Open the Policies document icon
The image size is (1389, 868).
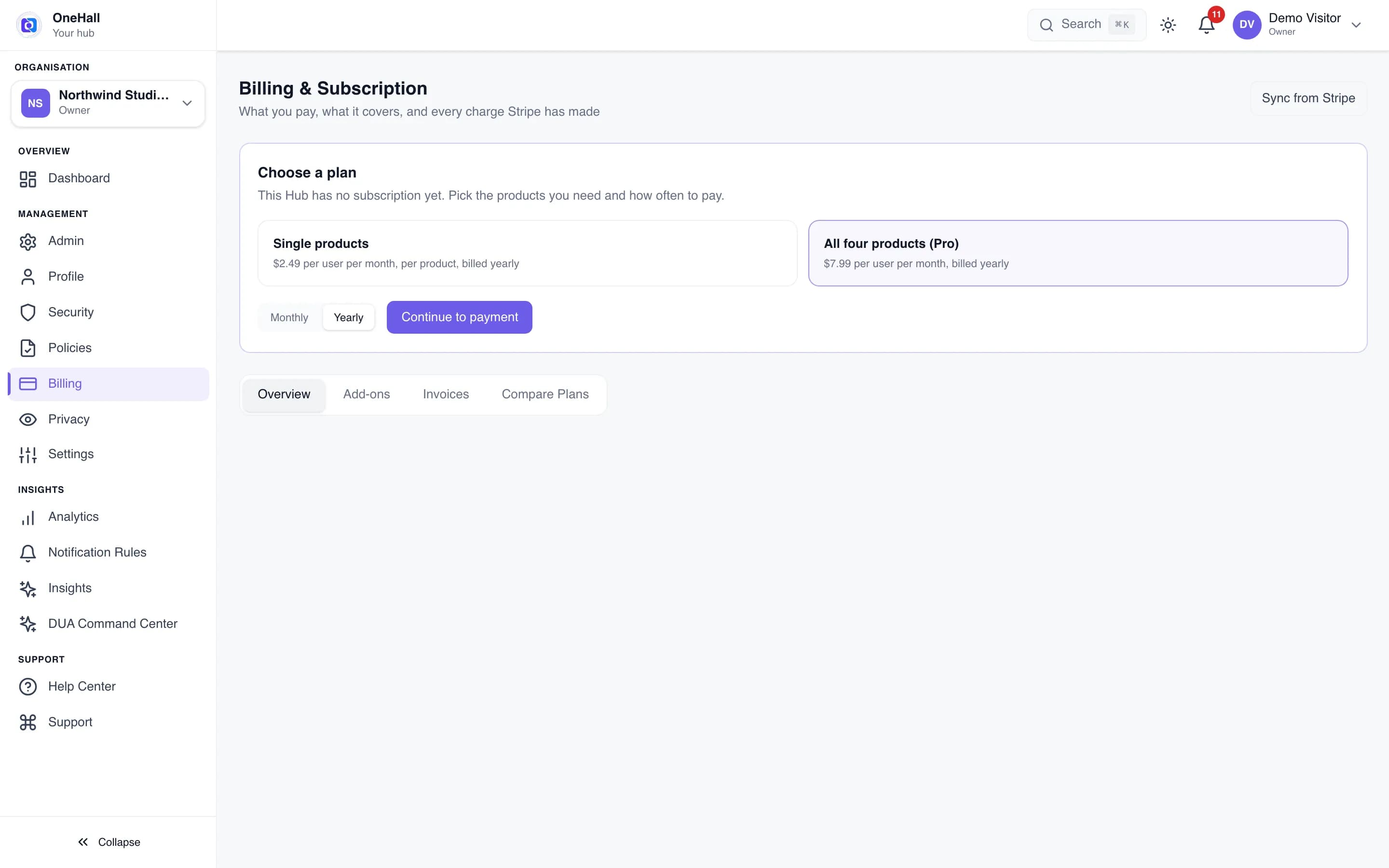27,348
